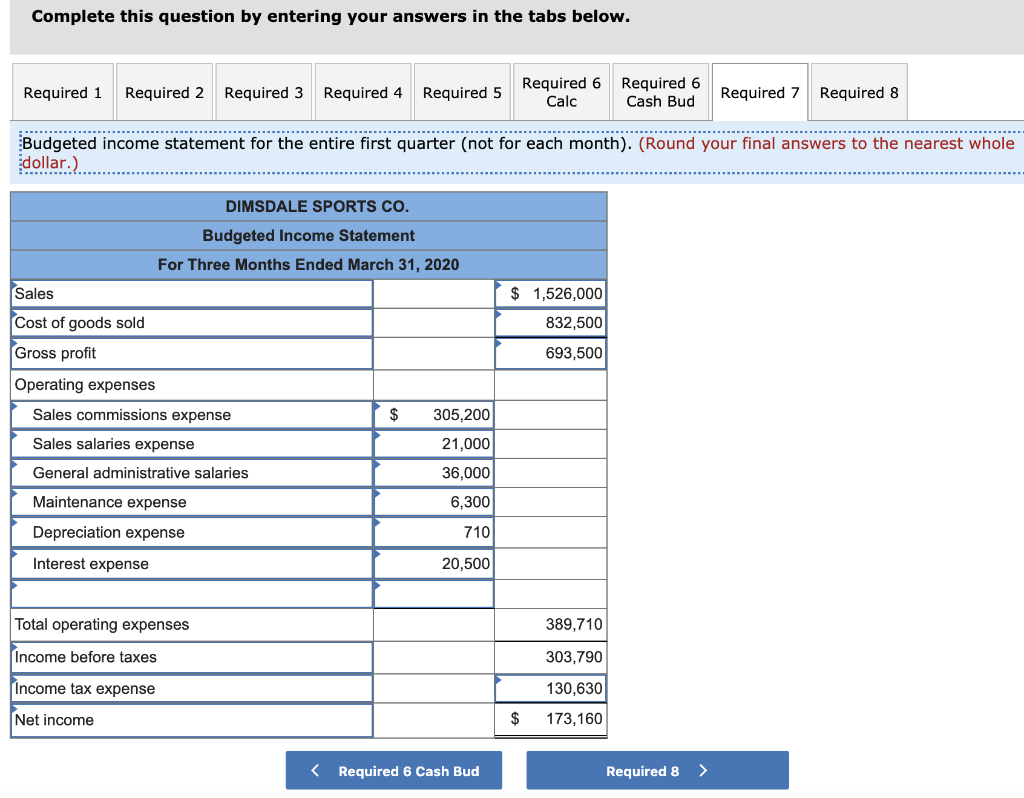Screen dimensions: 1024x798
Task: Select the net income value 173,160
Action: (551, 720)
